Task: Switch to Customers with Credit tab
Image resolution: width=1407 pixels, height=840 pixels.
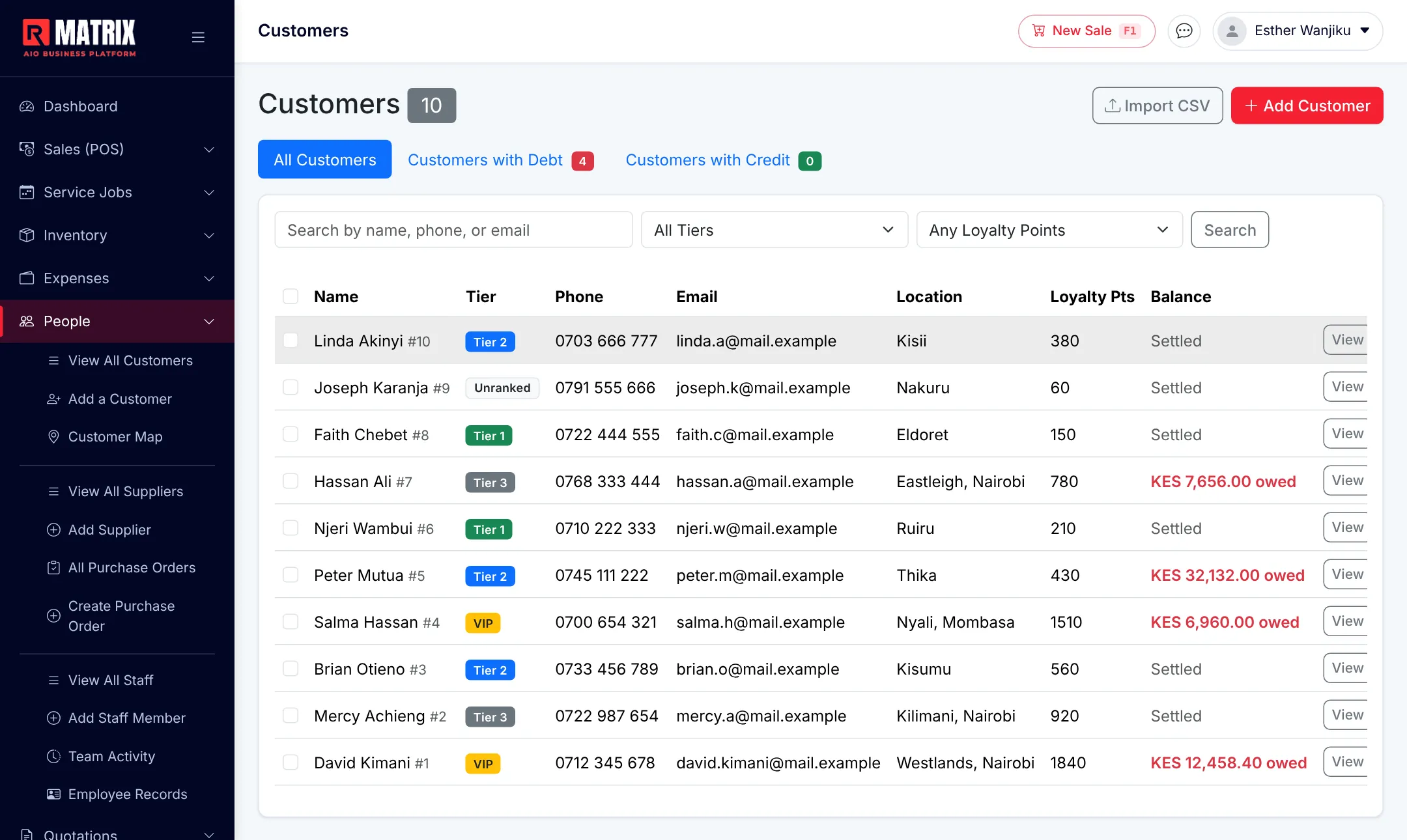Action: 723,160
